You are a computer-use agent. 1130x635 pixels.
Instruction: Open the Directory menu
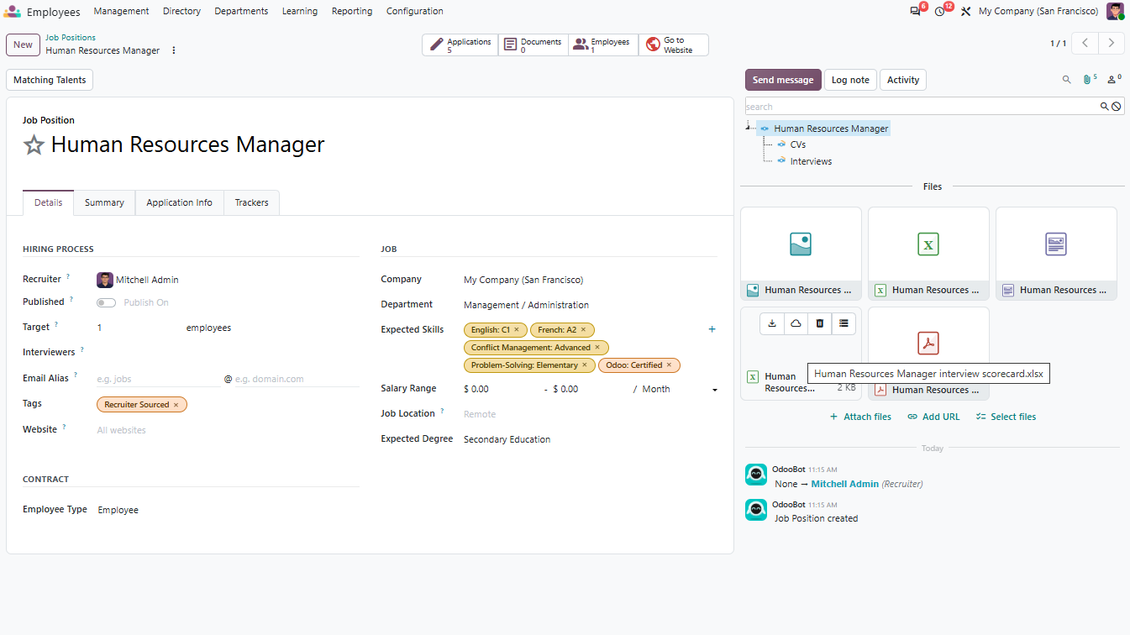pyautogui.click(x=182, y=12)
